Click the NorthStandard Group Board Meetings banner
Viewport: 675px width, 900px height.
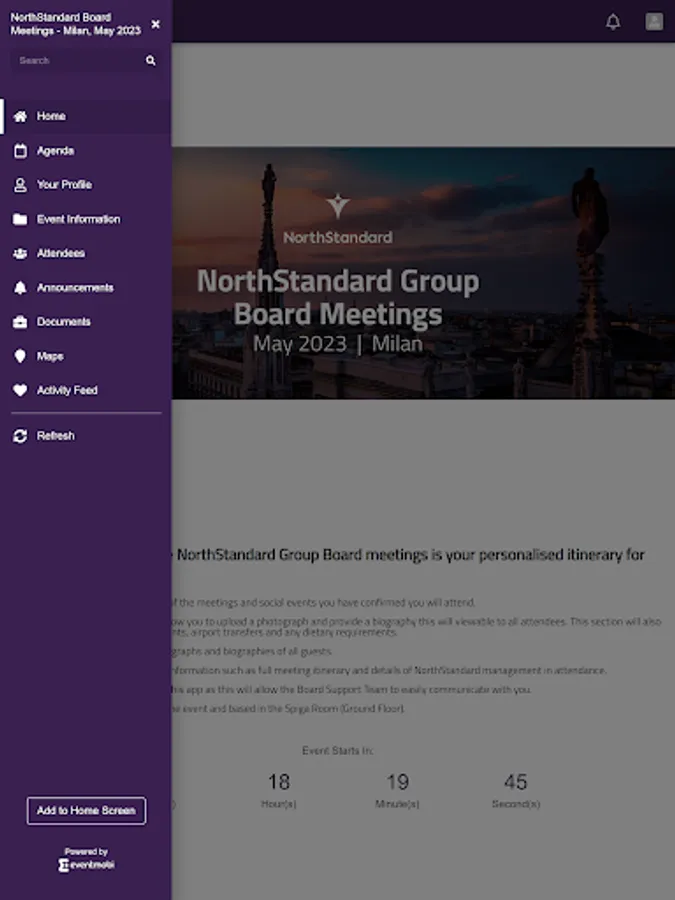tap(423, 273)
